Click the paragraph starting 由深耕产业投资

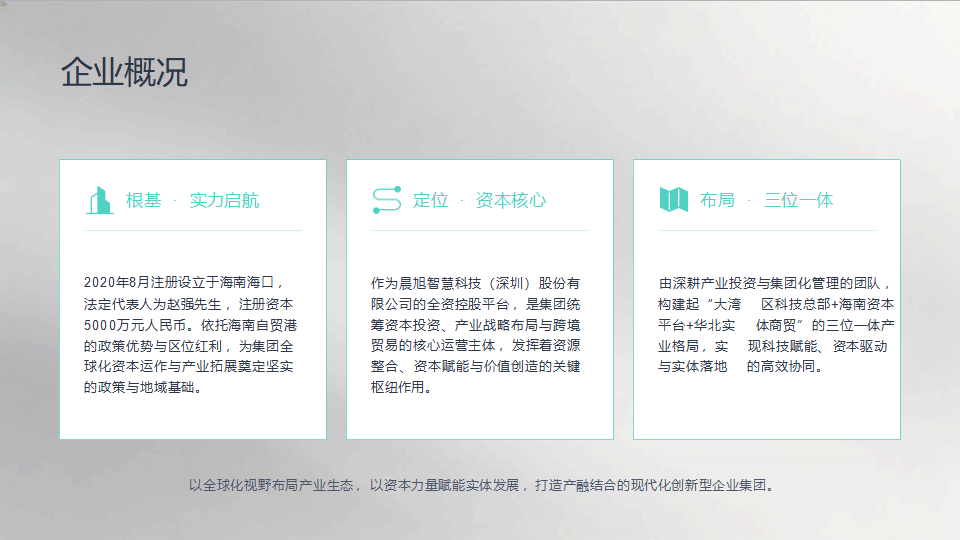776,324
